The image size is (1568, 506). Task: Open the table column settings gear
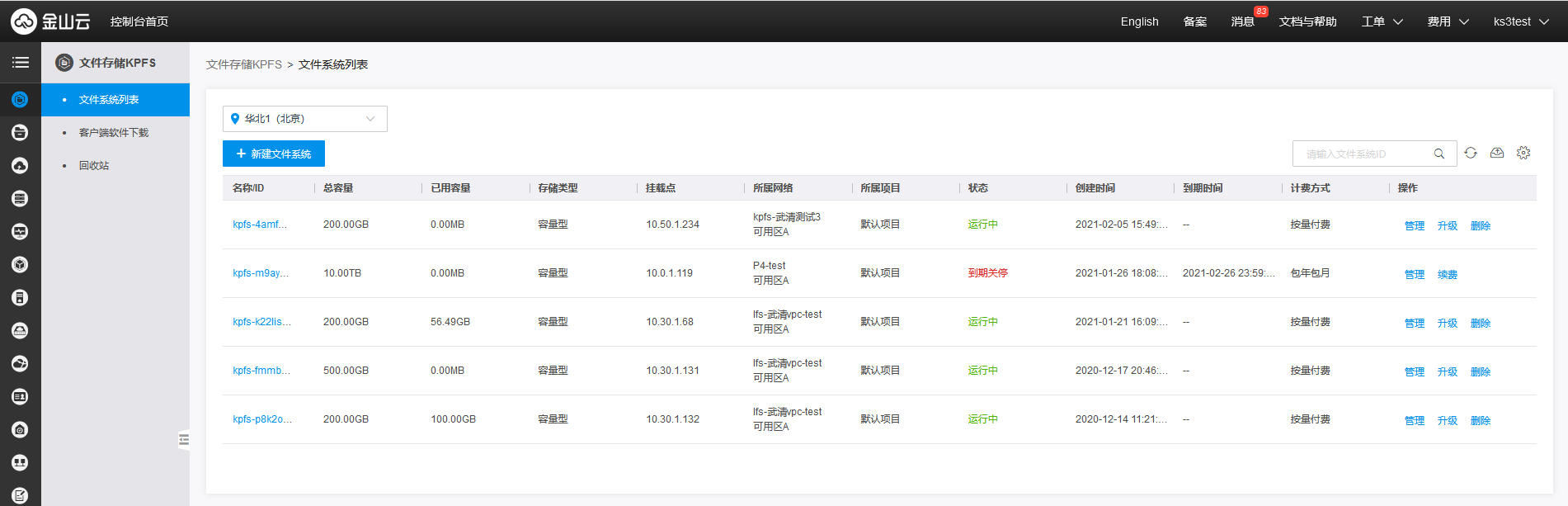click(1523, 153)
